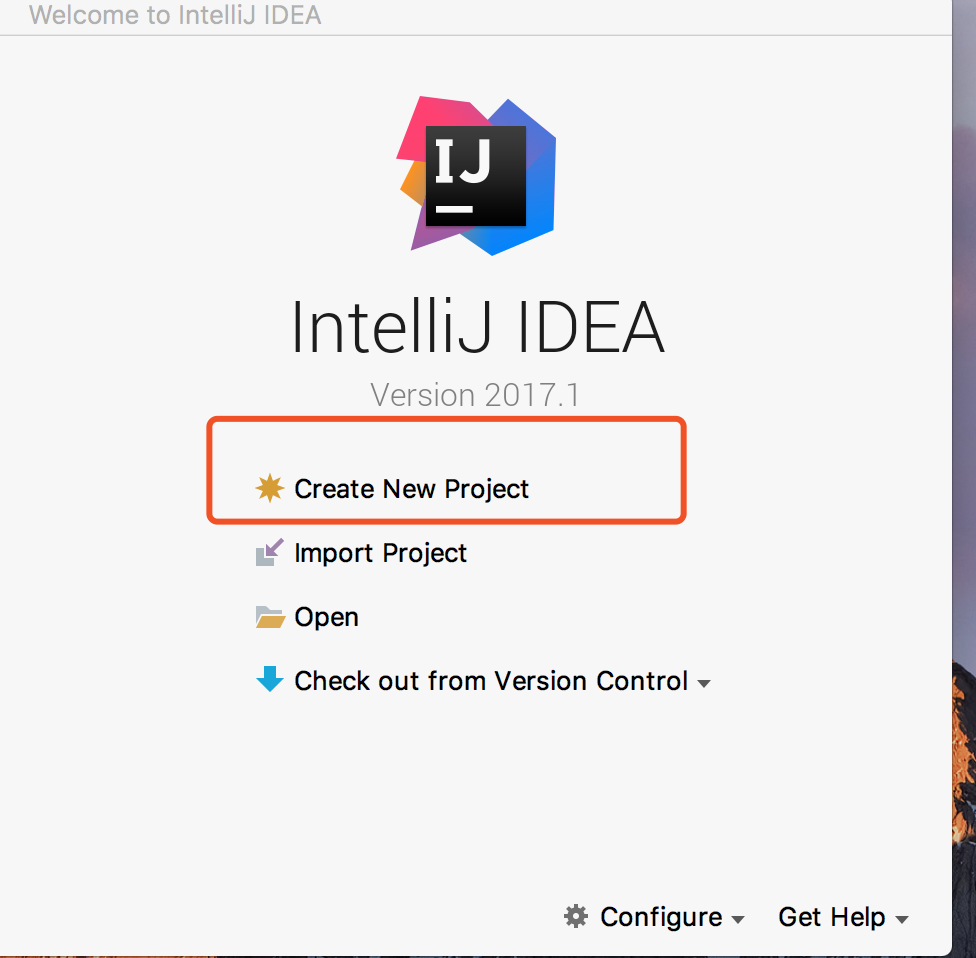976x958 pixels.
Task: Click the Import Project arrow icon
Action: click(270, 553)
